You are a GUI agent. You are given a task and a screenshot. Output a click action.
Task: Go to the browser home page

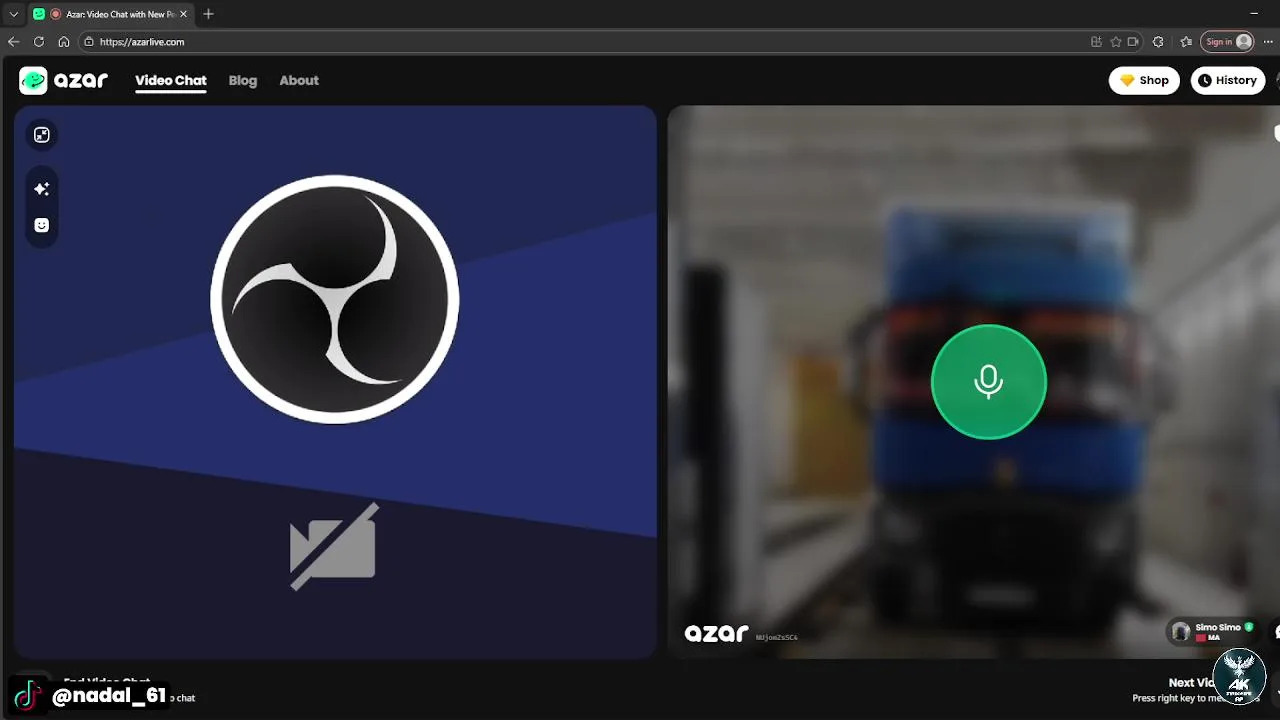(64, 42)
